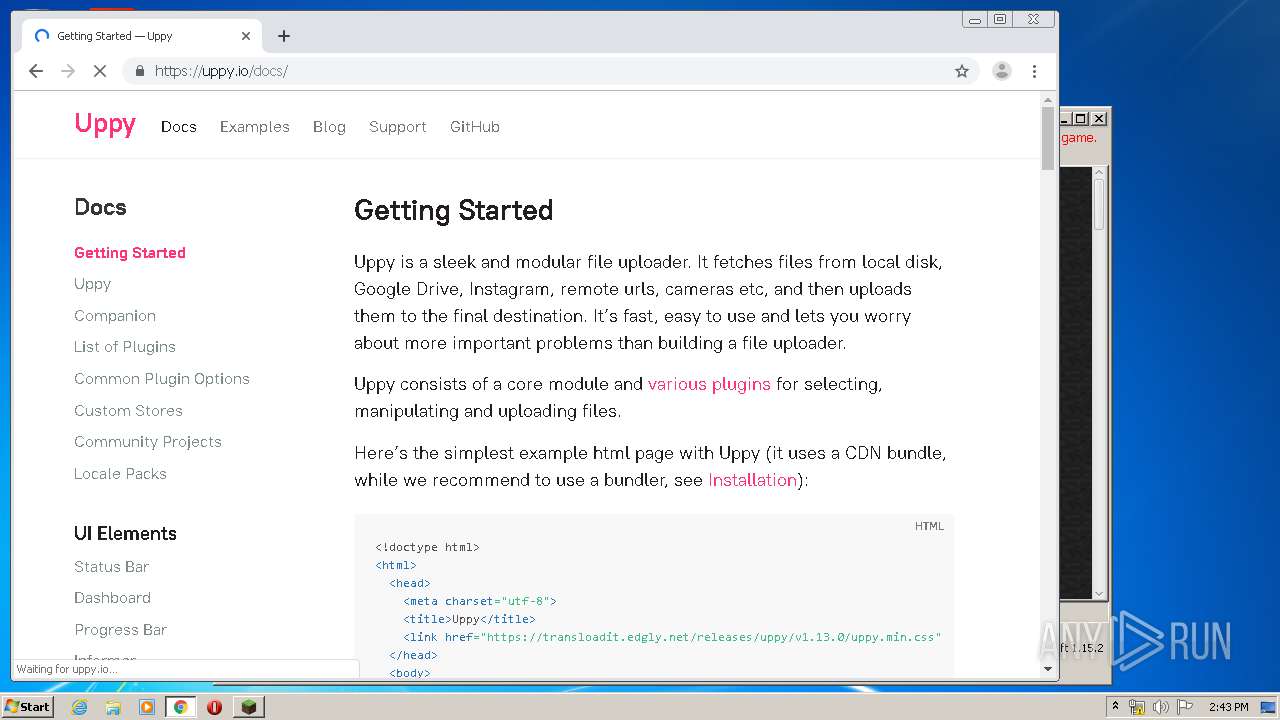Open Locale Packs sidebar link

pyautogui.click(x=120, y=474)
